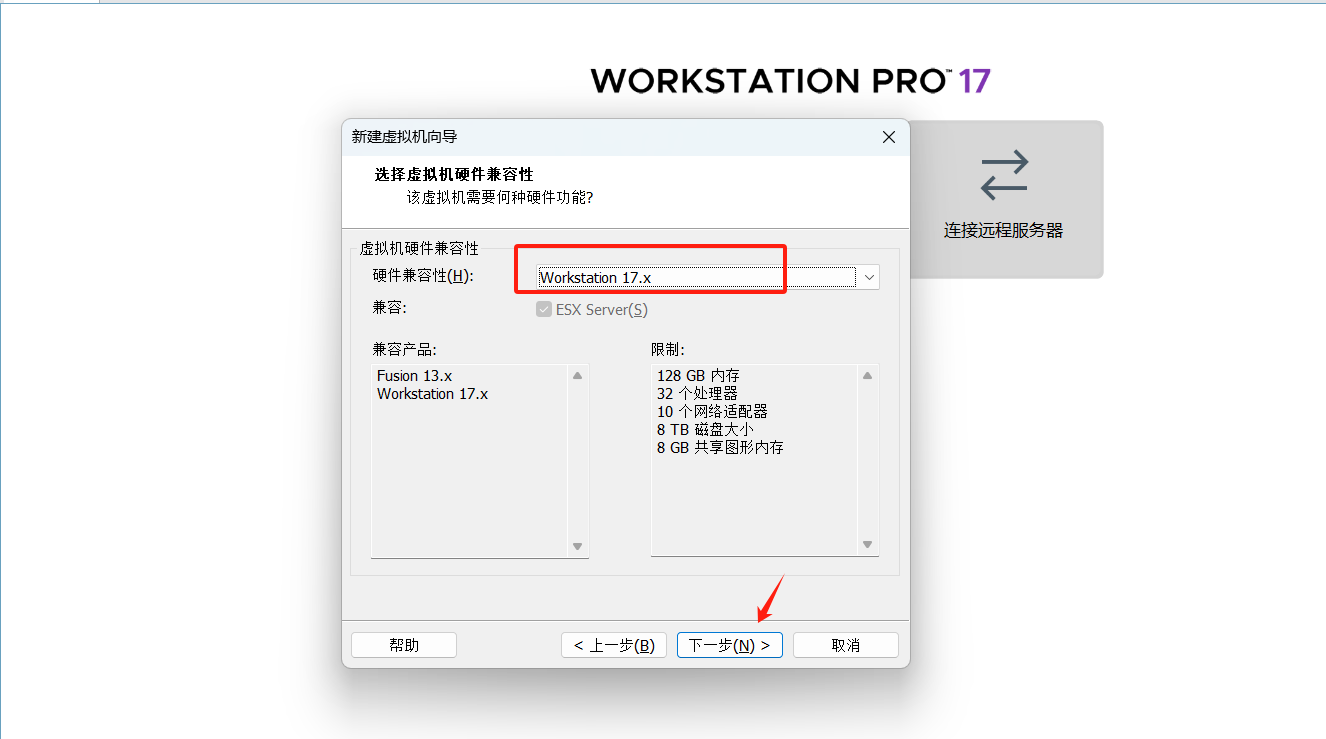Go back with the < 上一步(B) button
The image size is (1326, 739).
tap(614, 645)
